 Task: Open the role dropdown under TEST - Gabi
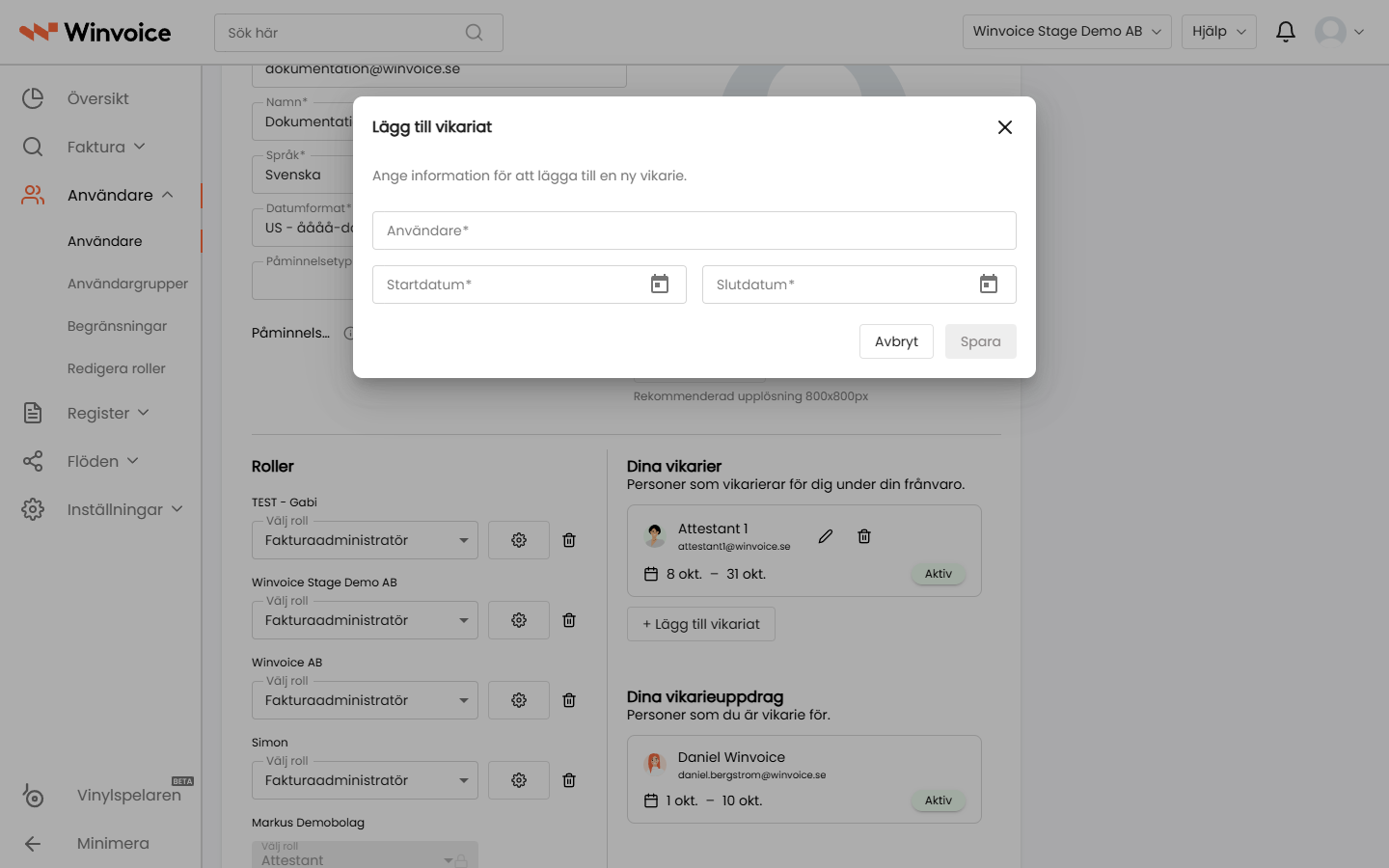(365, 540)
